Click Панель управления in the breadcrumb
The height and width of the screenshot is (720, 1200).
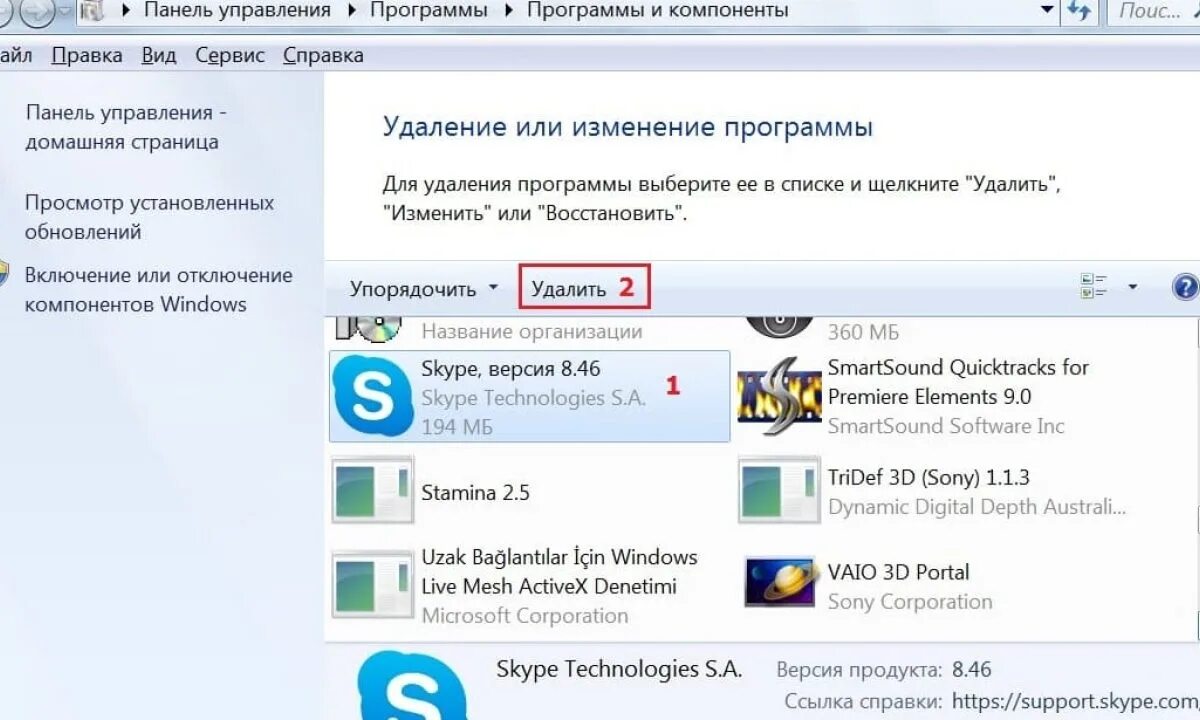237,11
